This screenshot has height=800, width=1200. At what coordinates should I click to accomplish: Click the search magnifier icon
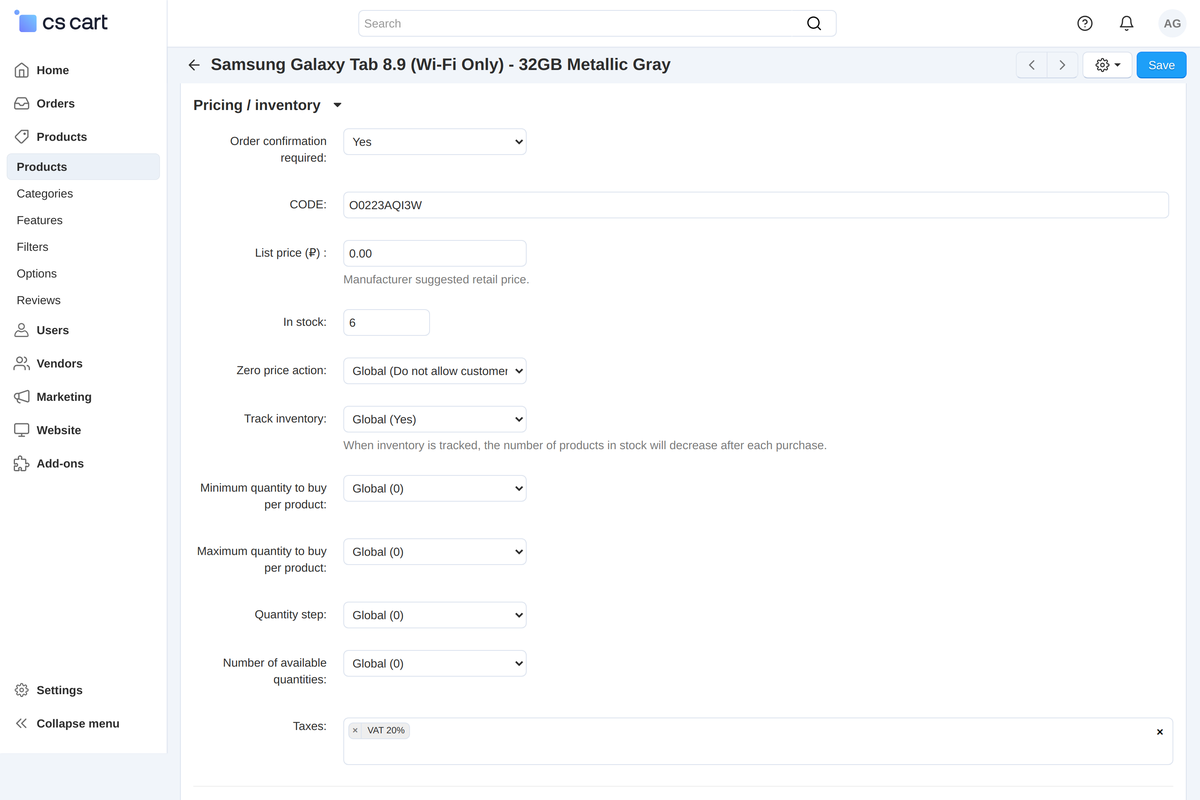pos(814,24)
